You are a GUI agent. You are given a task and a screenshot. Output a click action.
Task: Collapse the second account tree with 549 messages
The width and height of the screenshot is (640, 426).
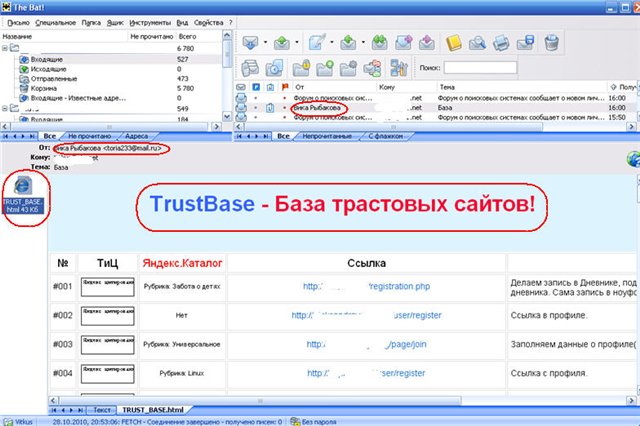pyautogui.click(x=5, y=109)
